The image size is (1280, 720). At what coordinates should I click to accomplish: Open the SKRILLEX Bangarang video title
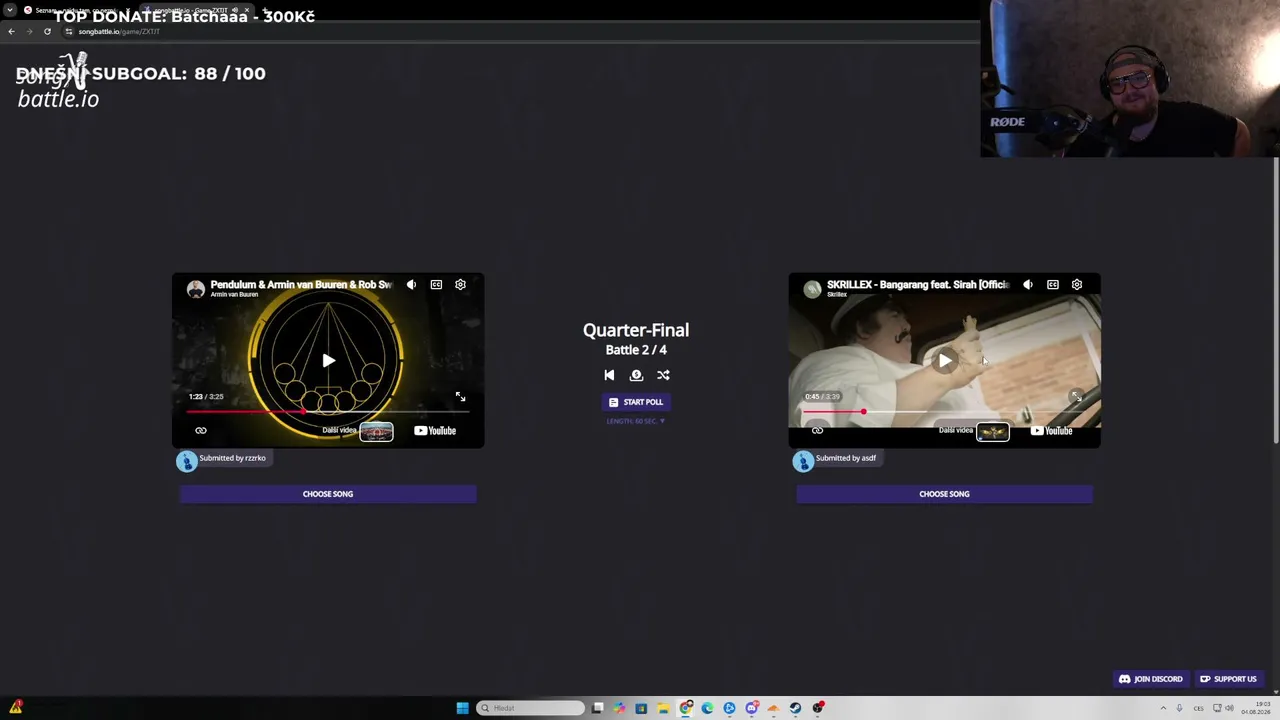click(918, 284)
